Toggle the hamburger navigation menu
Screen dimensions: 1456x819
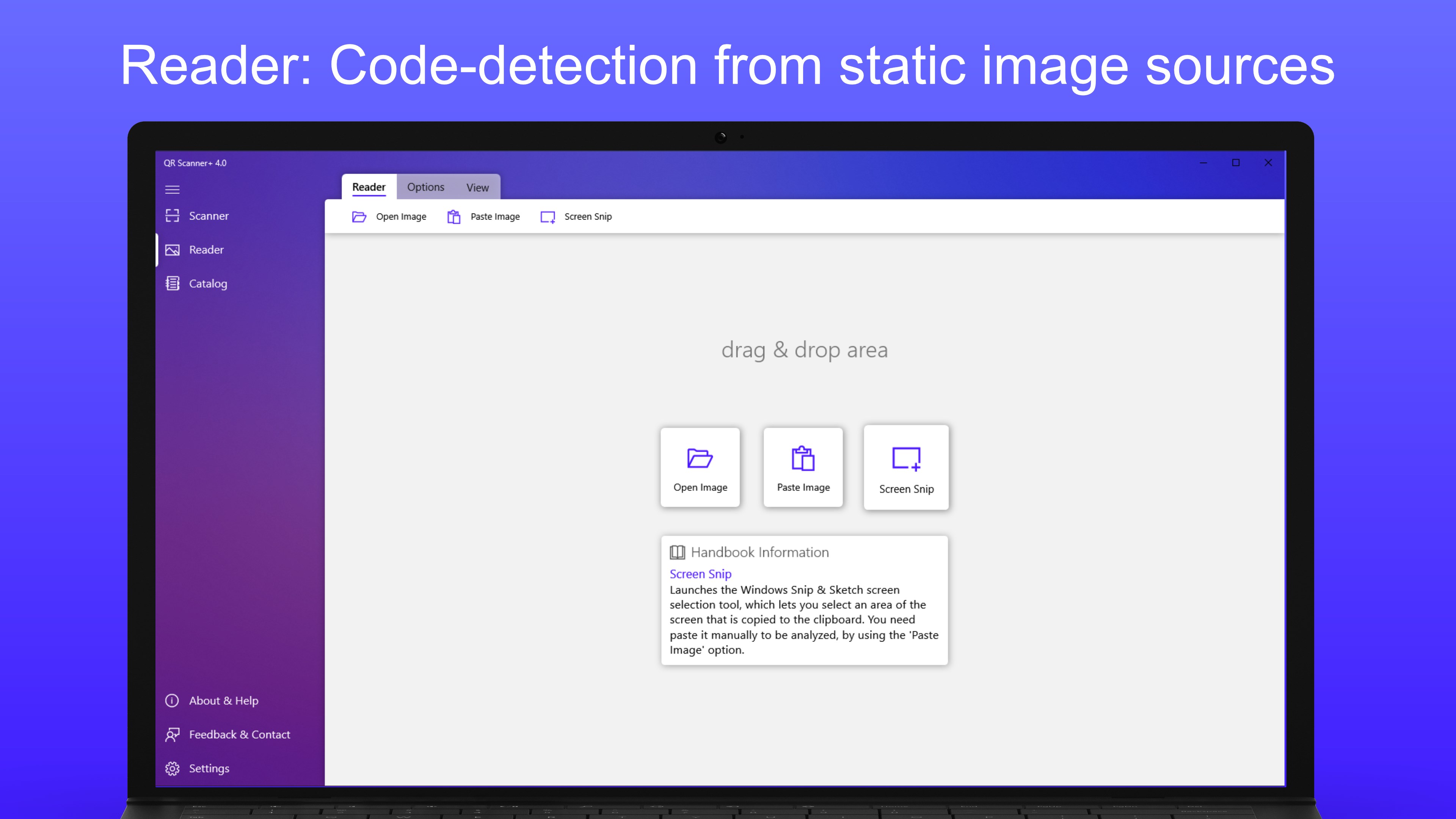173,189
